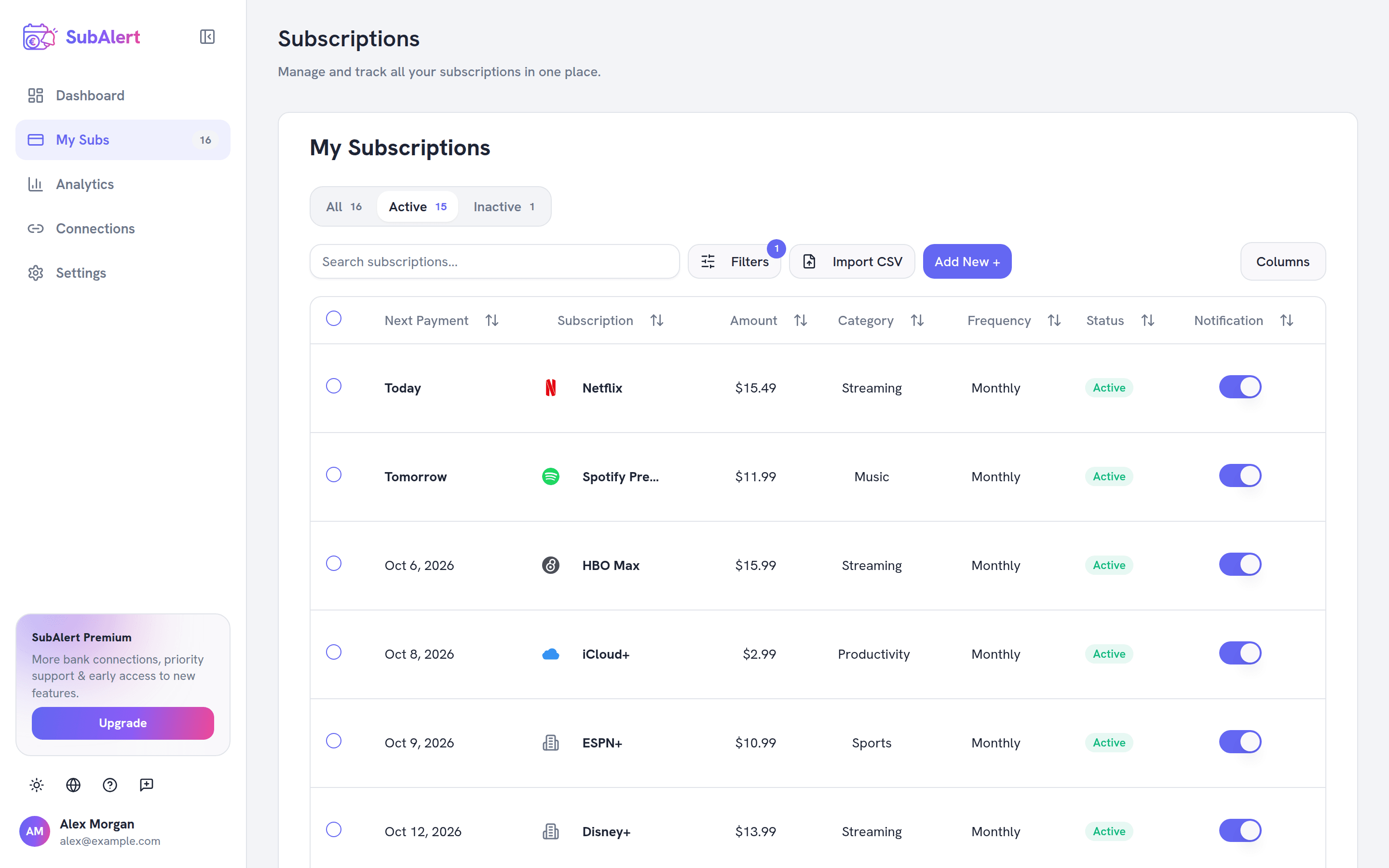Open the Columns dropdown
The width and height of the screenshot is (1389, 868).
(x=1283, y=262)
